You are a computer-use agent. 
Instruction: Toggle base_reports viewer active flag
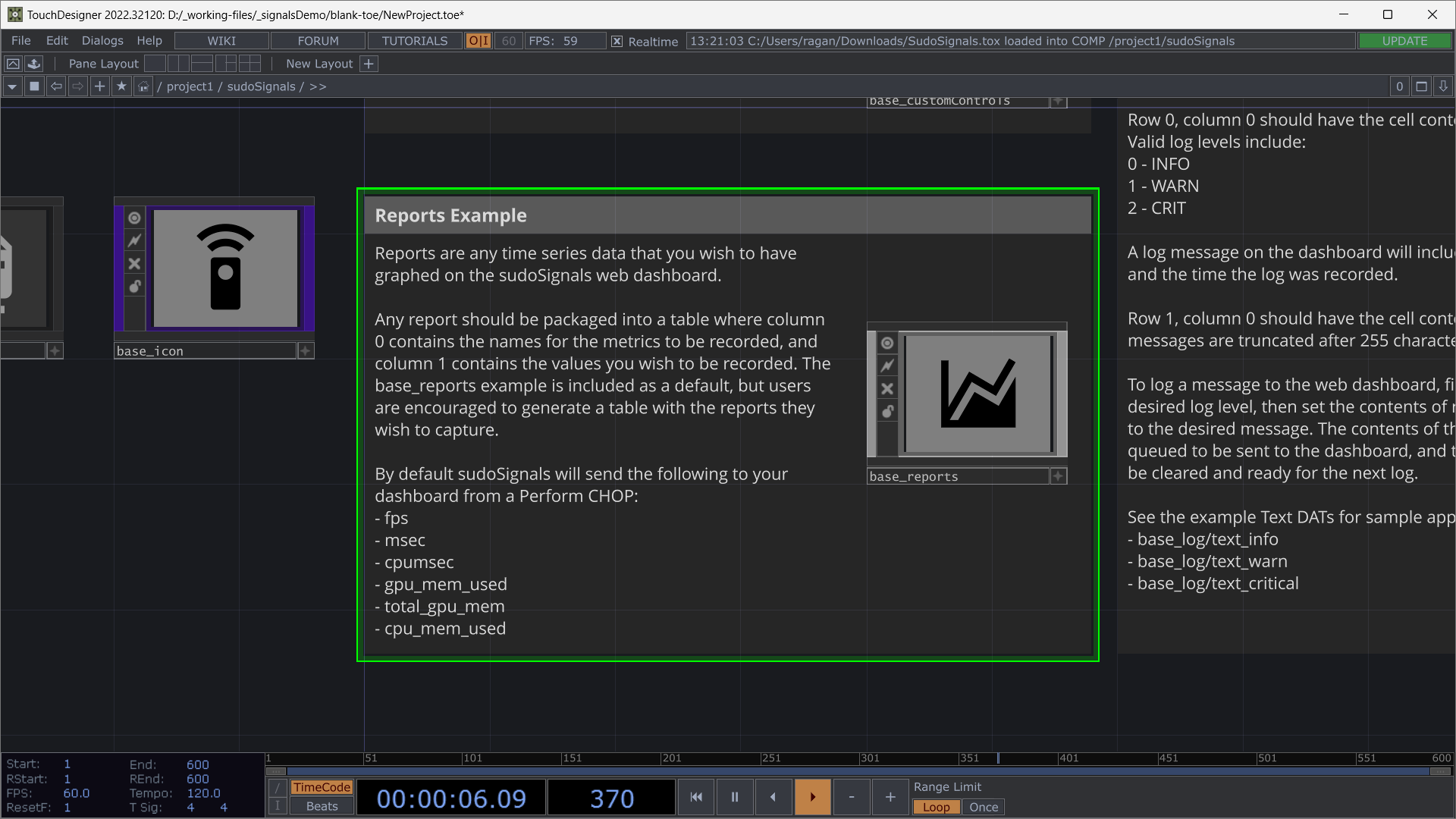pos(887,344)
